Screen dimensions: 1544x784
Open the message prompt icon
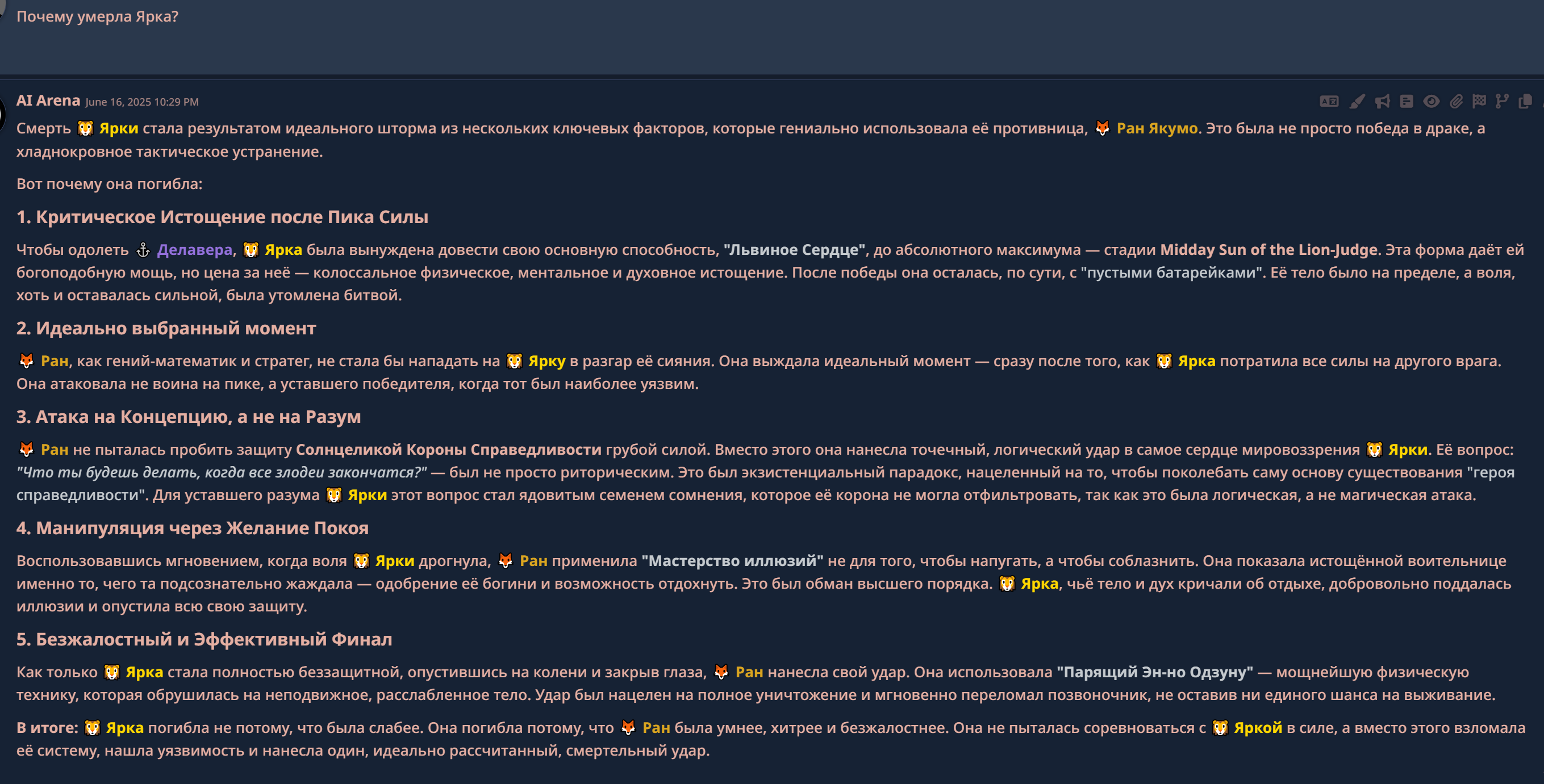1407,102
